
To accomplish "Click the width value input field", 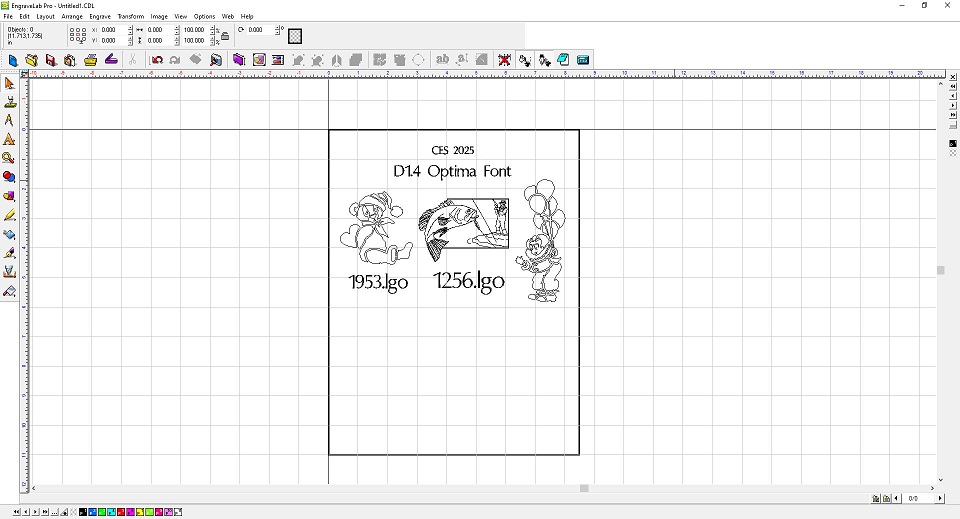I will [159, 29].
